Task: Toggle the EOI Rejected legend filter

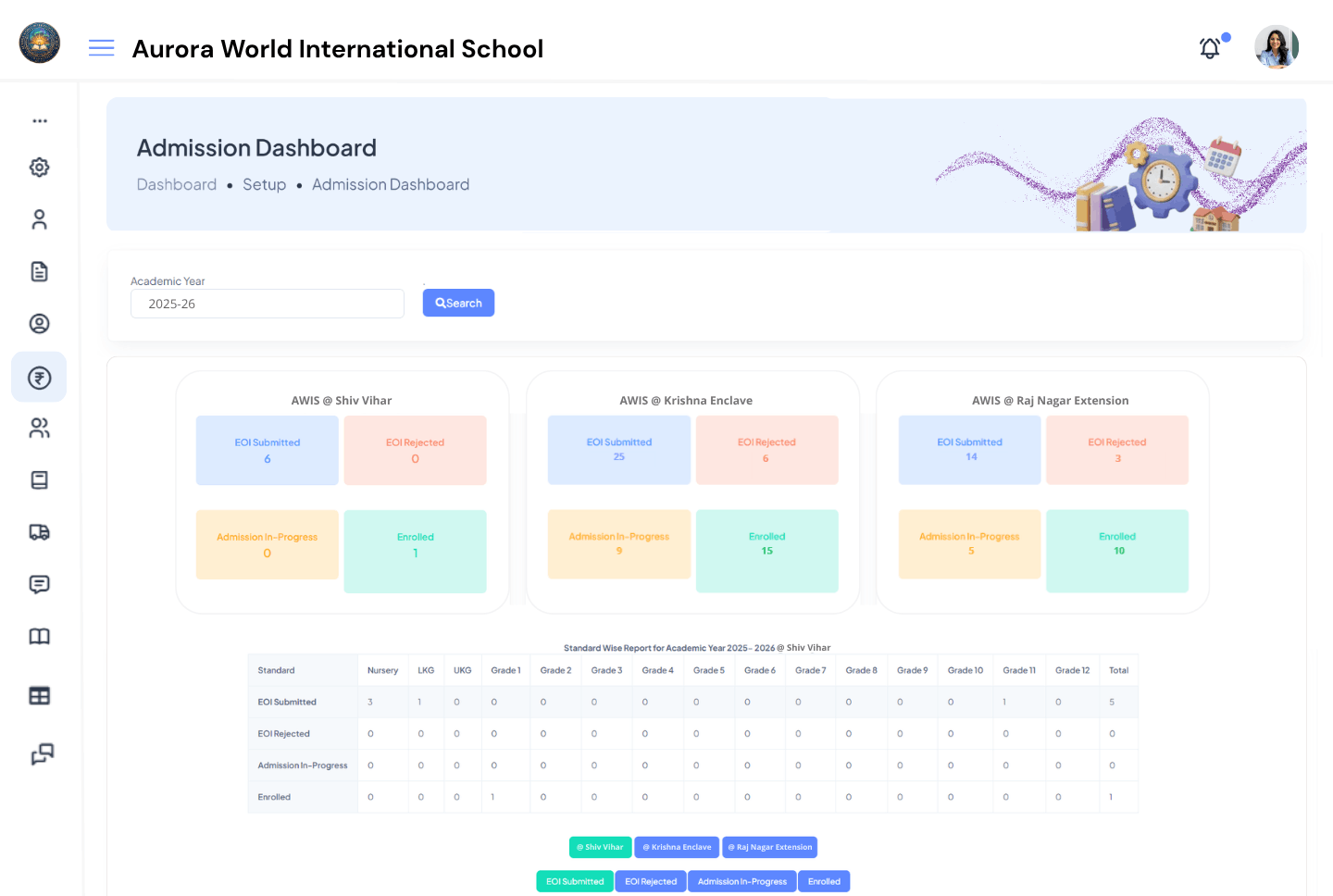Action: [x=650, y=881]
